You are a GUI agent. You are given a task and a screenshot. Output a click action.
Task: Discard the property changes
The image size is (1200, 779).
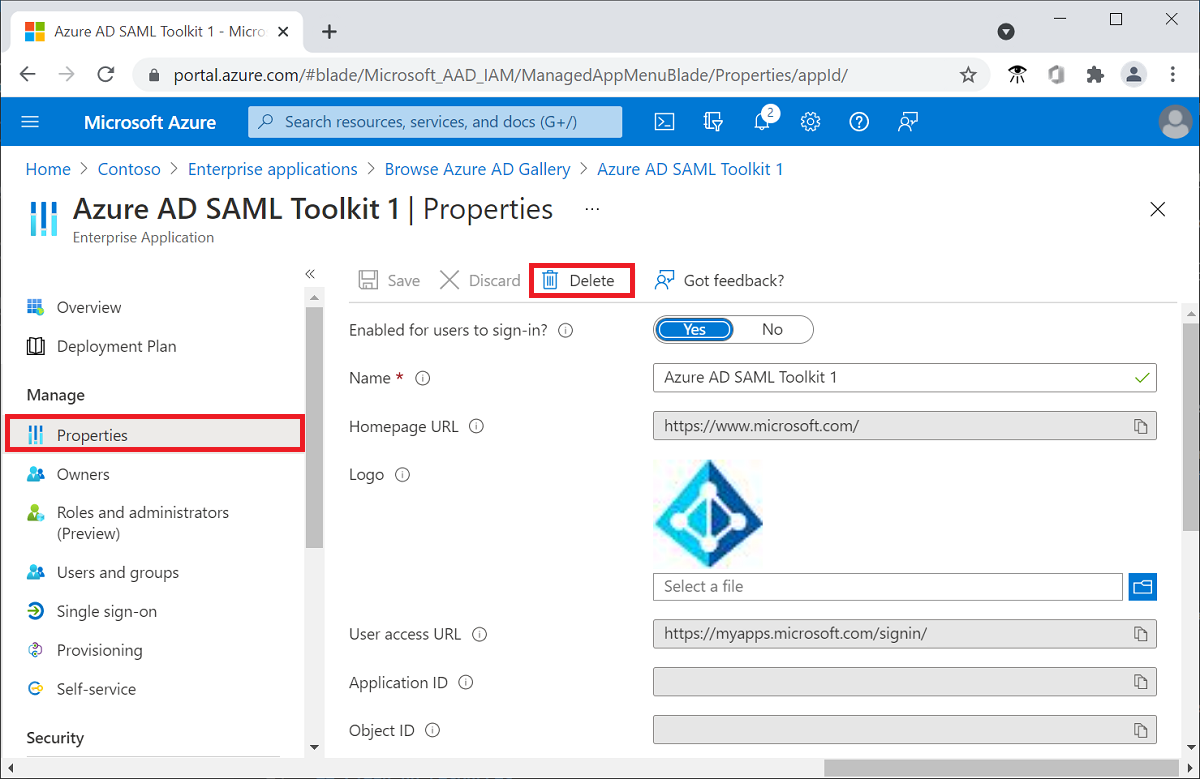(x=480, y=280)
